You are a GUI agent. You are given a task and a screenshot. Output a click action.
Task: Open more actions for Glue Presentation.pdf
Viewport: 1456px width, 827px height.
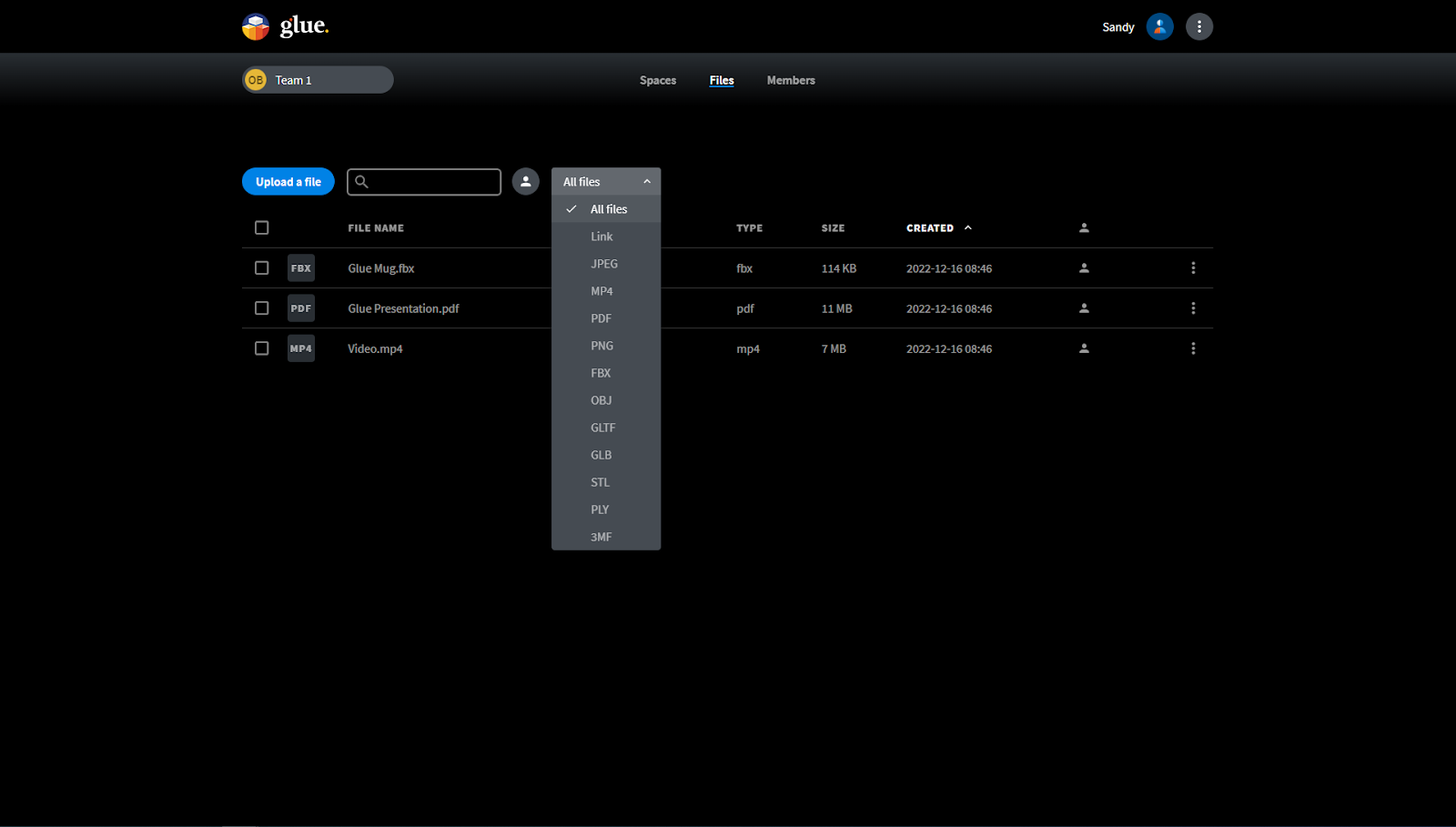(1193, 308)
